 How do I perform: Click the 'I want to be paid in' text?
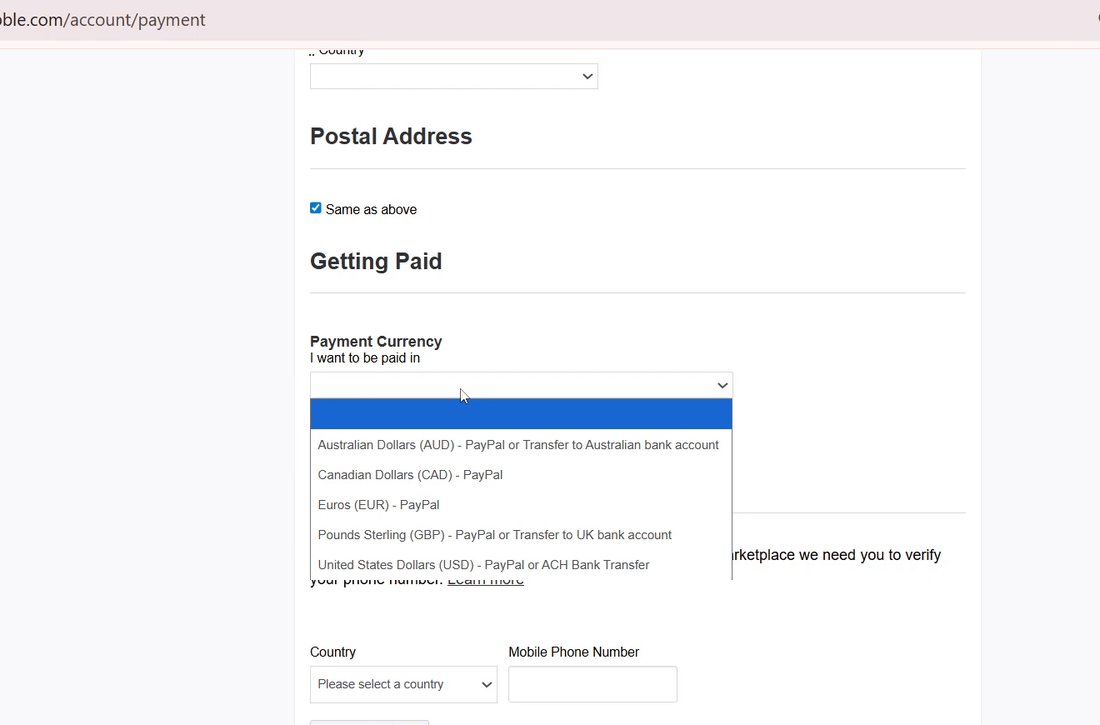coord(365,358)
